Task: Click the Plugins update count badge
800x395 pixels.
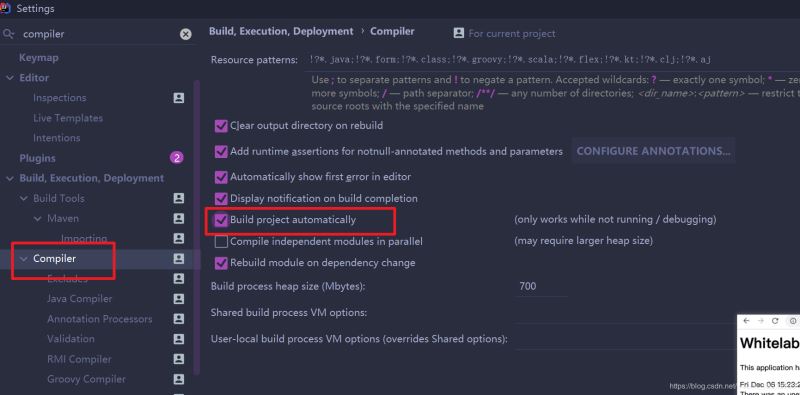Action: tap(177, 158)
